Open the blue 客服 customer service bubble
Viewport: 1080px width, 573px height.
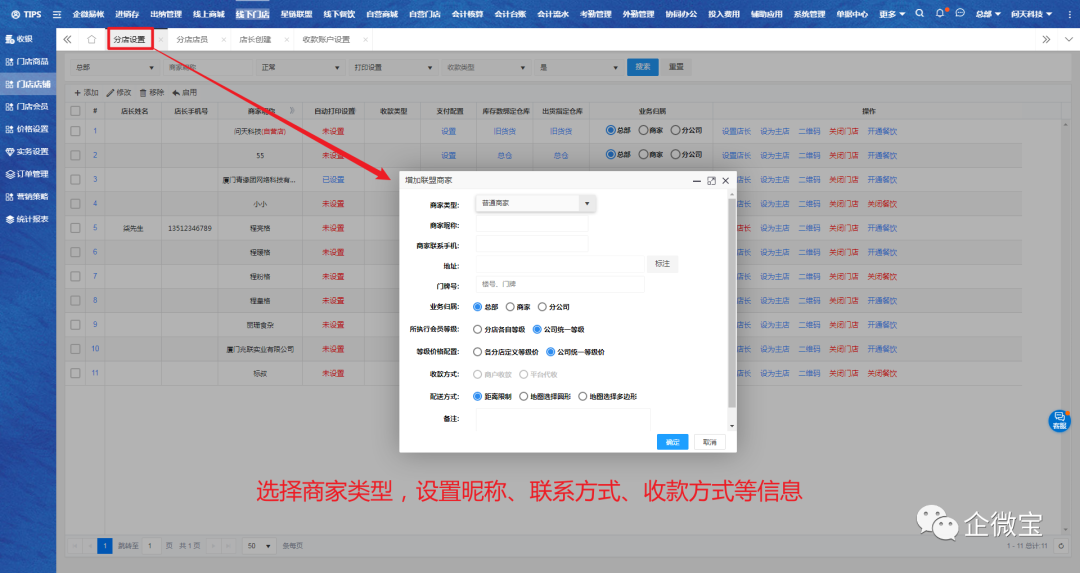pyautogui.click(x=1058, y=421)
